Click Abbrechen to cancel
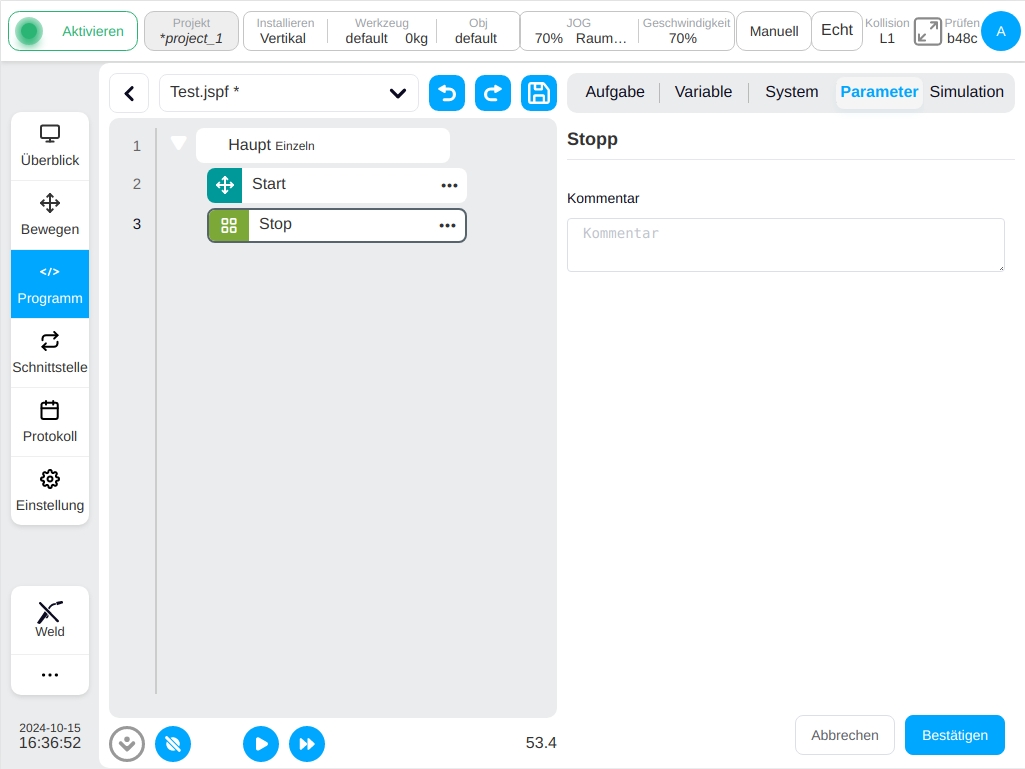 pos(845,735)
